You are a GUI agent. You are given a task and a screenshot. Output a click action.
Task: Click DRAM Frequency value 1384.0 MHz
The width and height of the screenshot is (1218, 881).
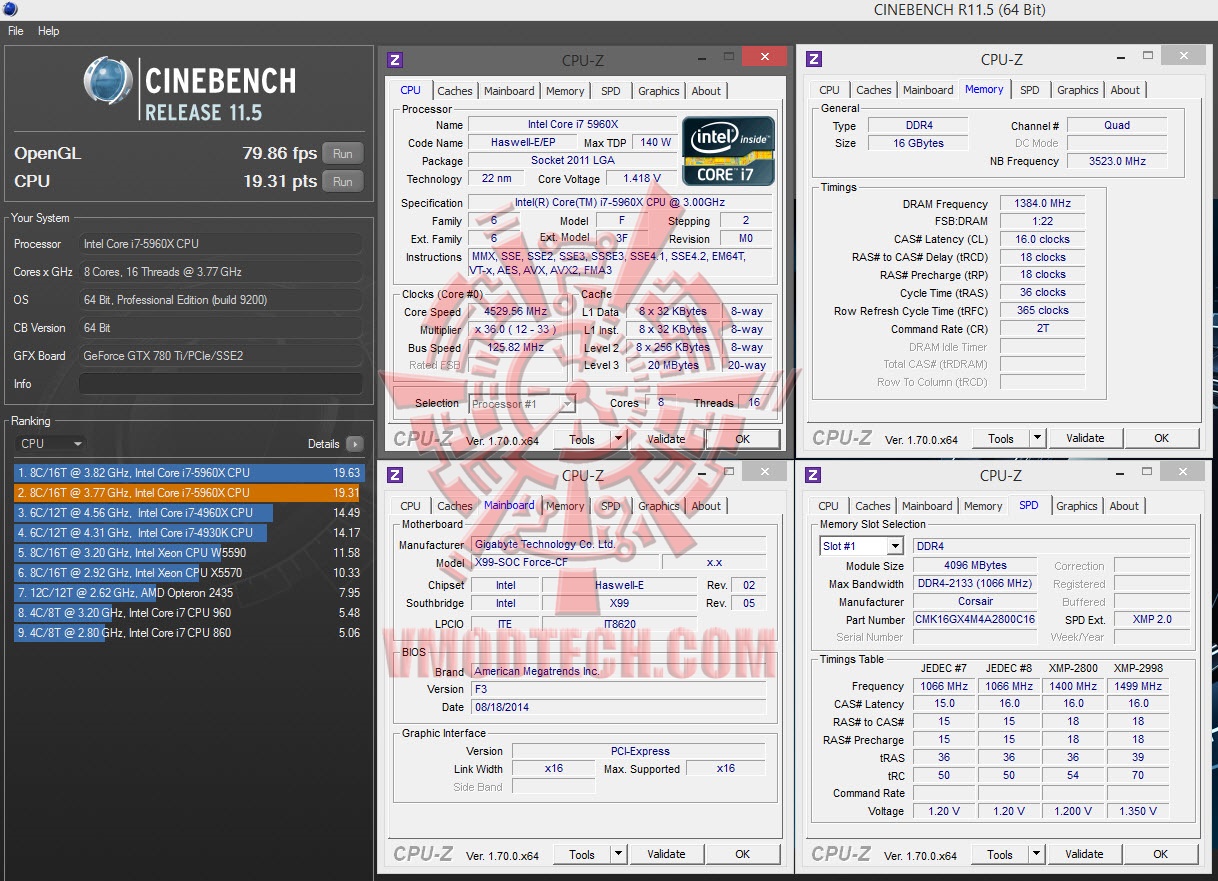(1042, 203)
